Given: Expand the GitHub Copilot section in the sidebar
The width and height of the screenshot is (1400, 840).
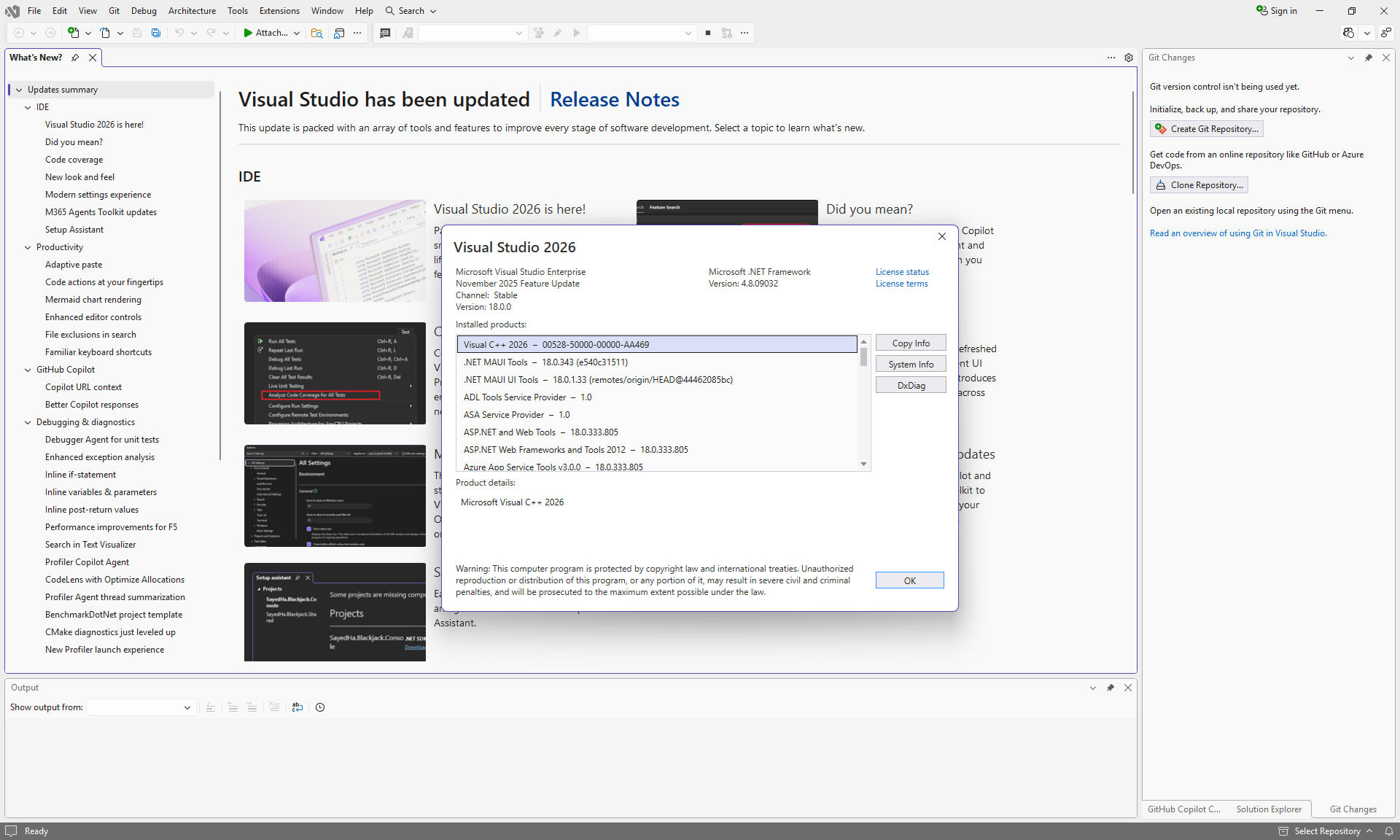Looking at the screenshot, I should click(x=28, y=370).
